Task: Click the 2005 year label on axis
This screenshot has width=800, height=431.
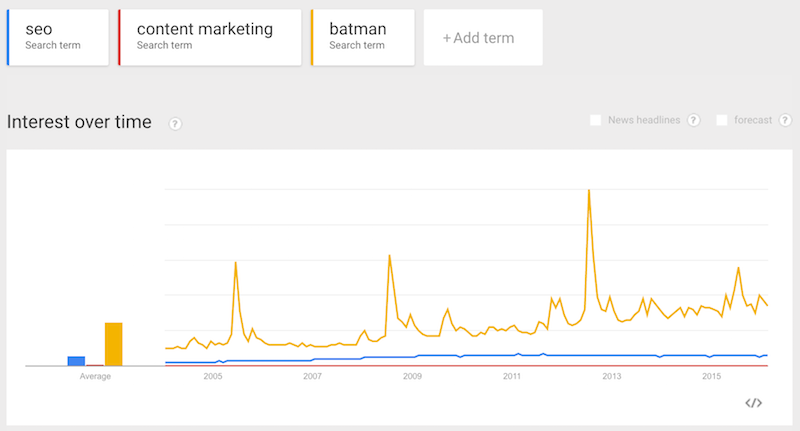Action: pos(213,377)
